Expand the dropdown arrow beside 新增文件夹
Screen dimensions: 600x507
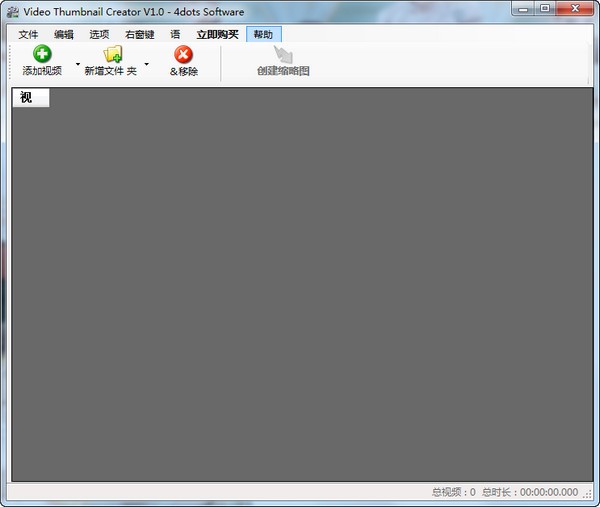point(146,65)
